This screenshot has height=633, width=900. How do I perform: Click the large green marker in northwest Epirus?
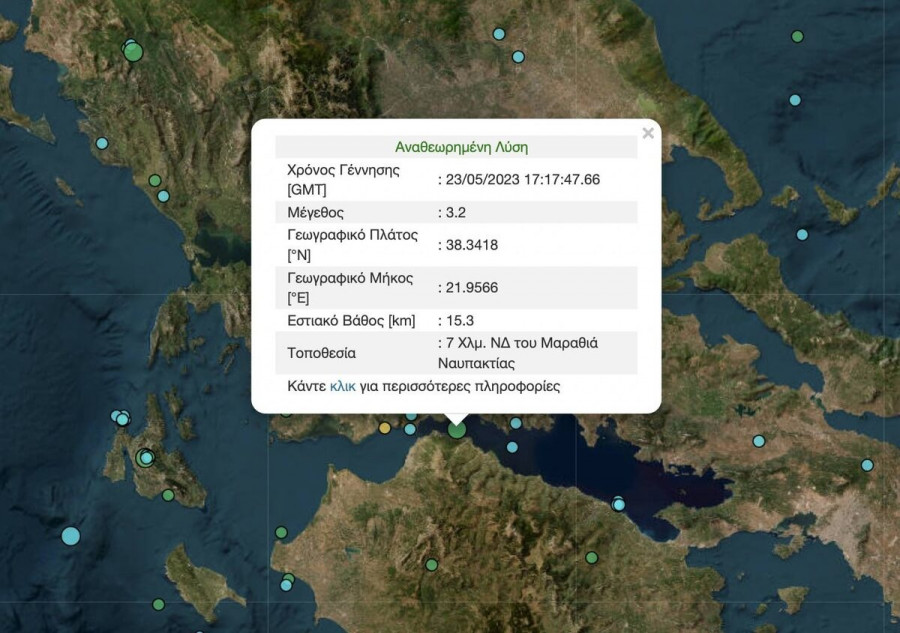click(x=133, y=52)
